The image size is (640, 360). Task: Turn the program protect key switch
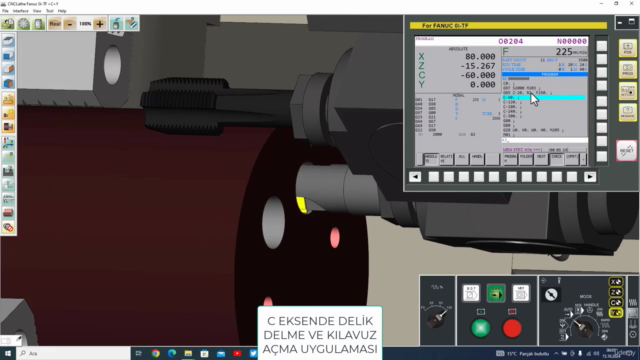[x=551, y=294]
